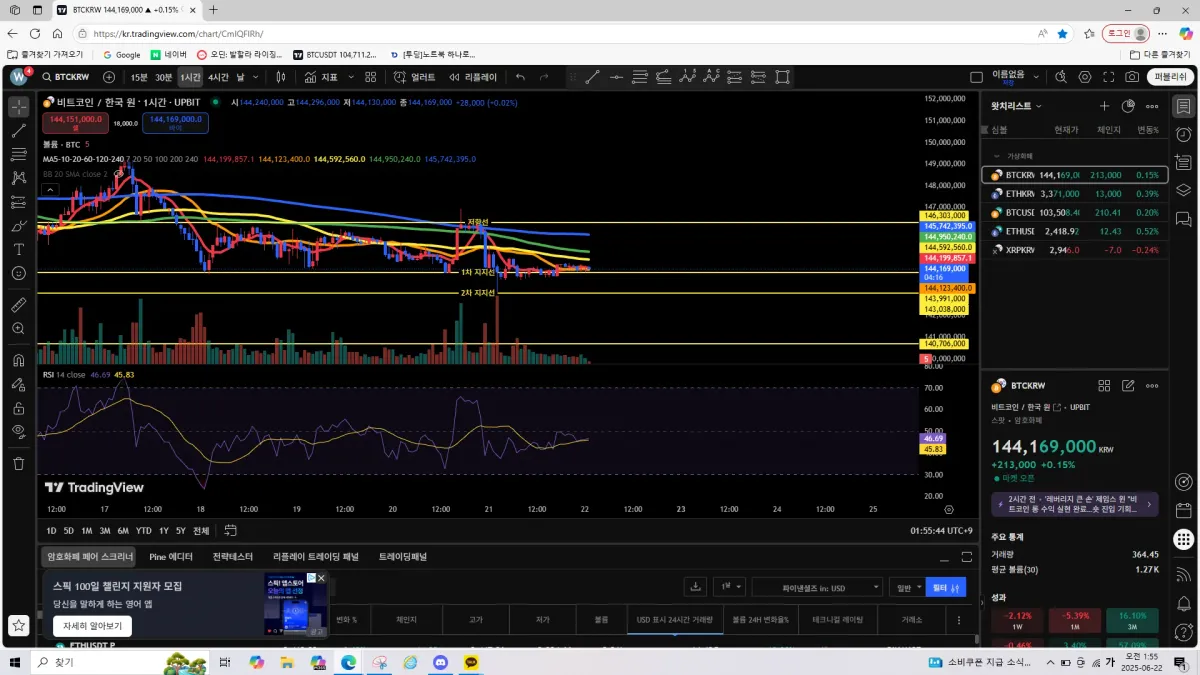Image resolution: width=1200 pixels, height=675 pixels.
Task: Select the trend line tool in left sidebar
Action: tap(19, 131)
